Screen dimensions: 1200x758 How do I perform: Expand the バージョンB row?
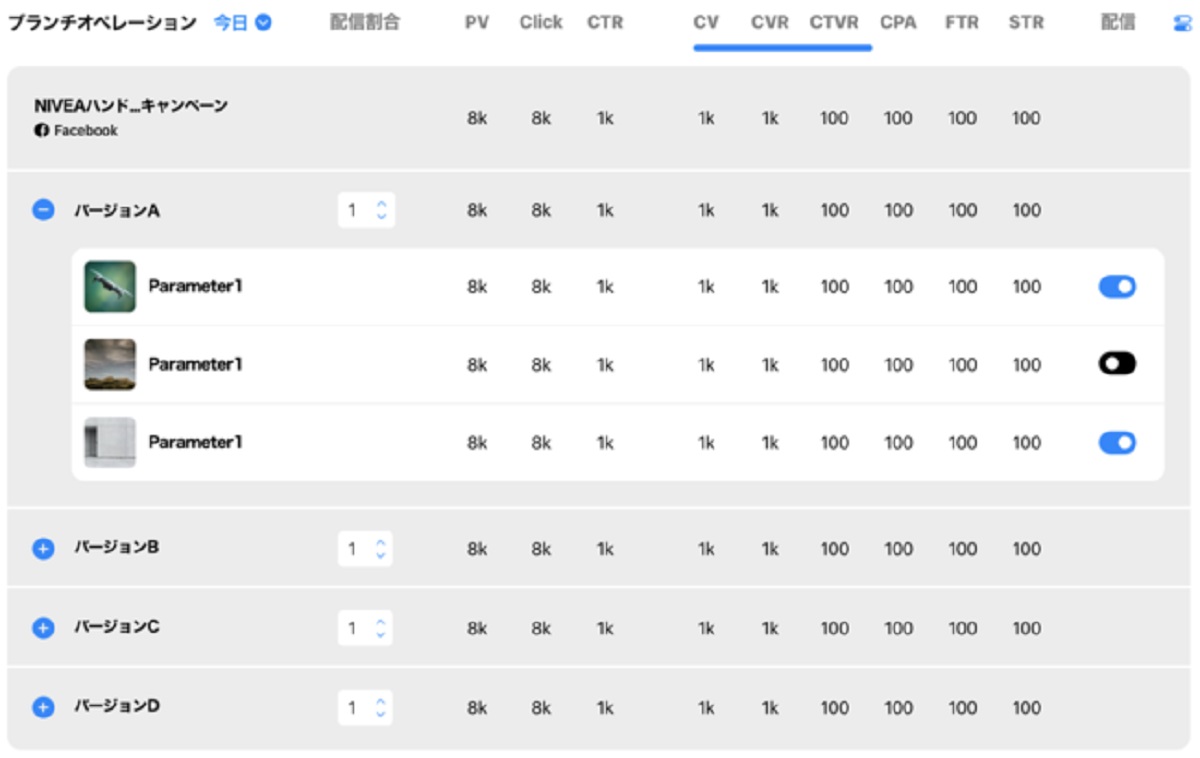pyautogui.click(x=43, y=549)
